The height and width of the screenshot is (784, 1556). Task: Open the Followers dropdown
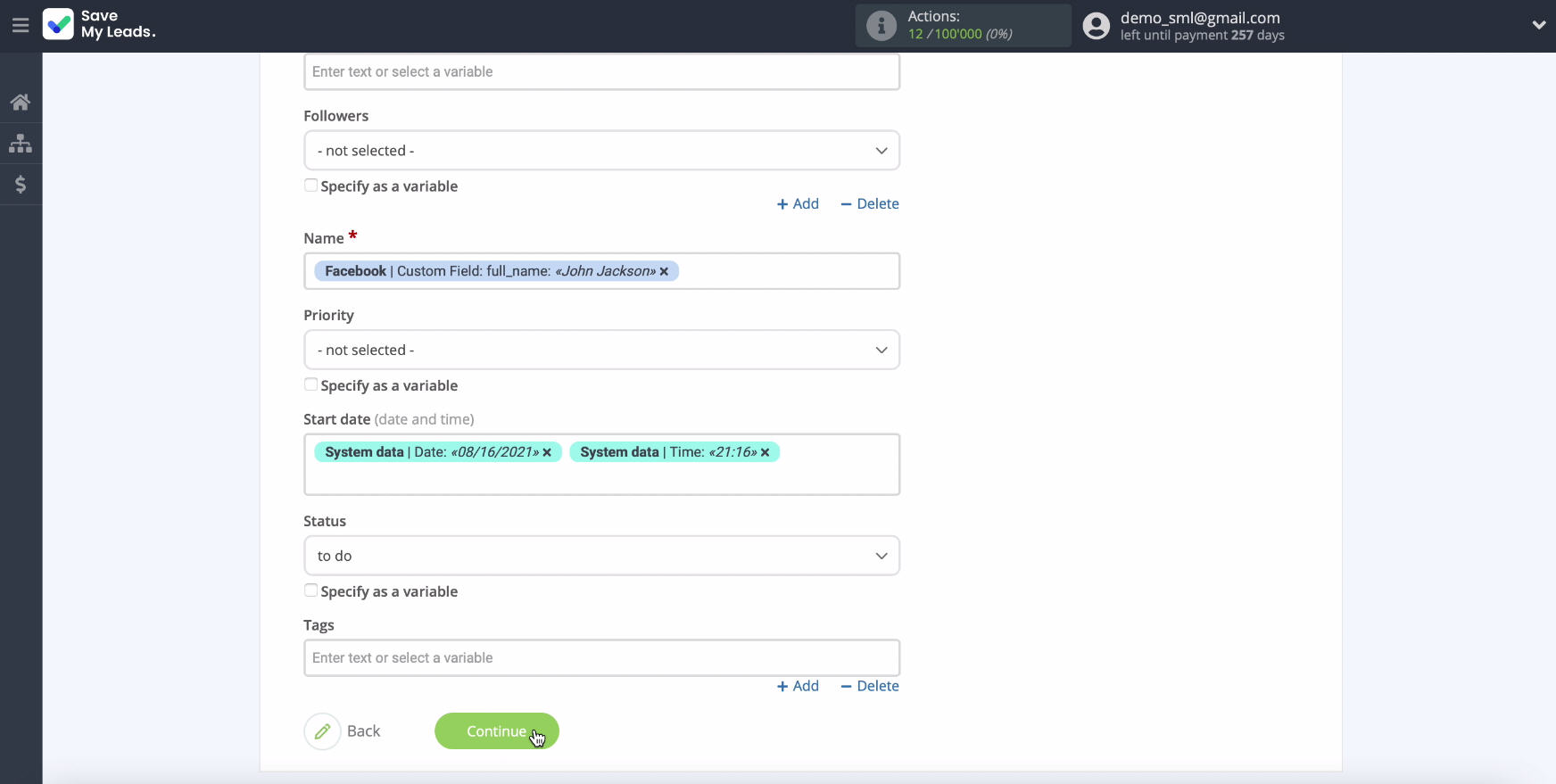(x=601, y=151)
